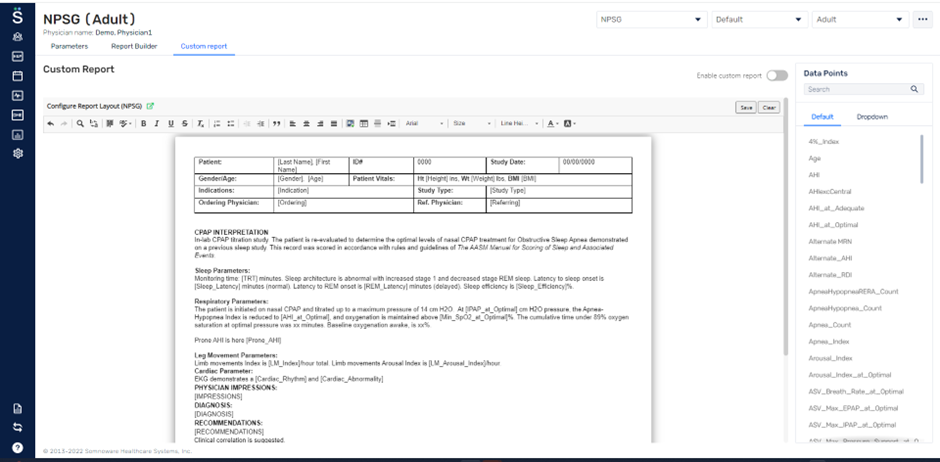
Task: Apply Bold formatting
Action: coord(143,123)
